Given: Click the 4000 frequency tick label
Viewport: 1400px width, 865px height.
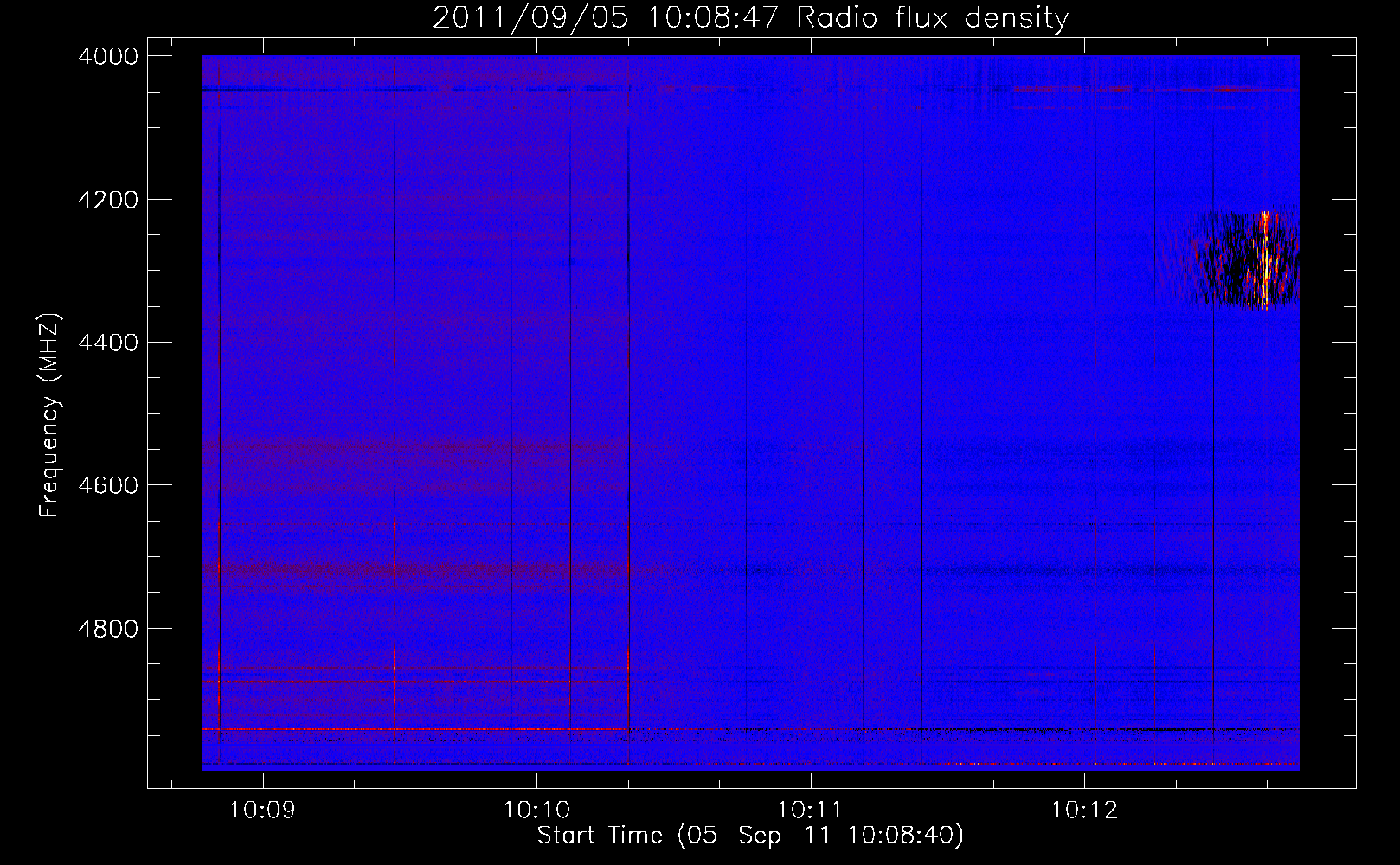Looking at the screenshot, I should point(108,56).
